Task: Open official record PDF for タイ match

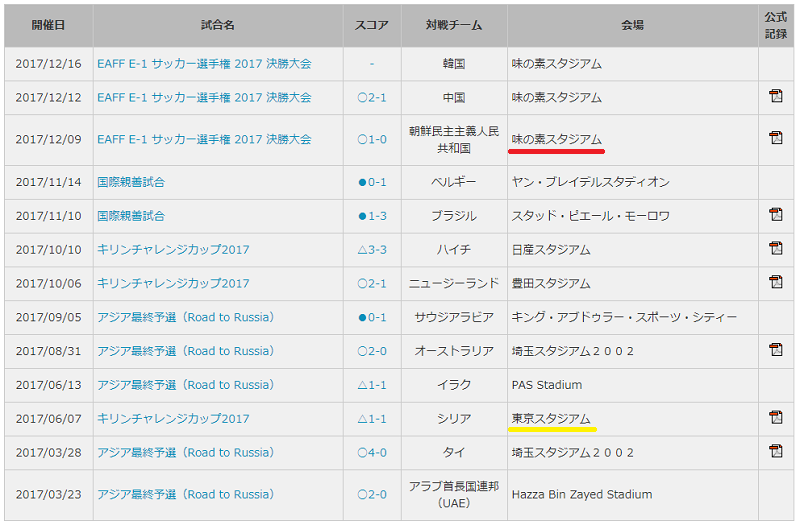Action: pyautogui.click(x=775, y=452)
